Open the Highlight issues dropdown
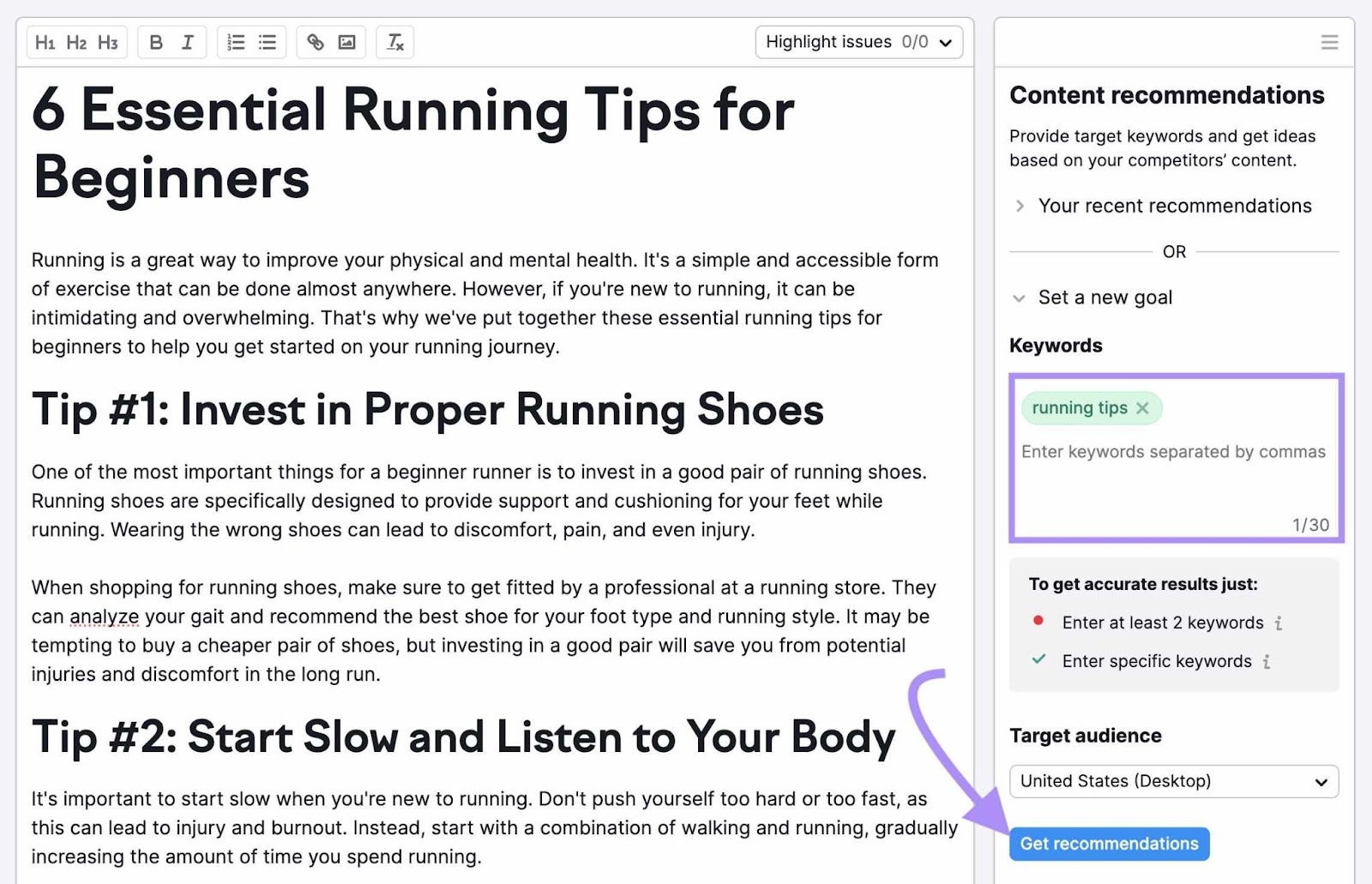 (x=858, y=41)
